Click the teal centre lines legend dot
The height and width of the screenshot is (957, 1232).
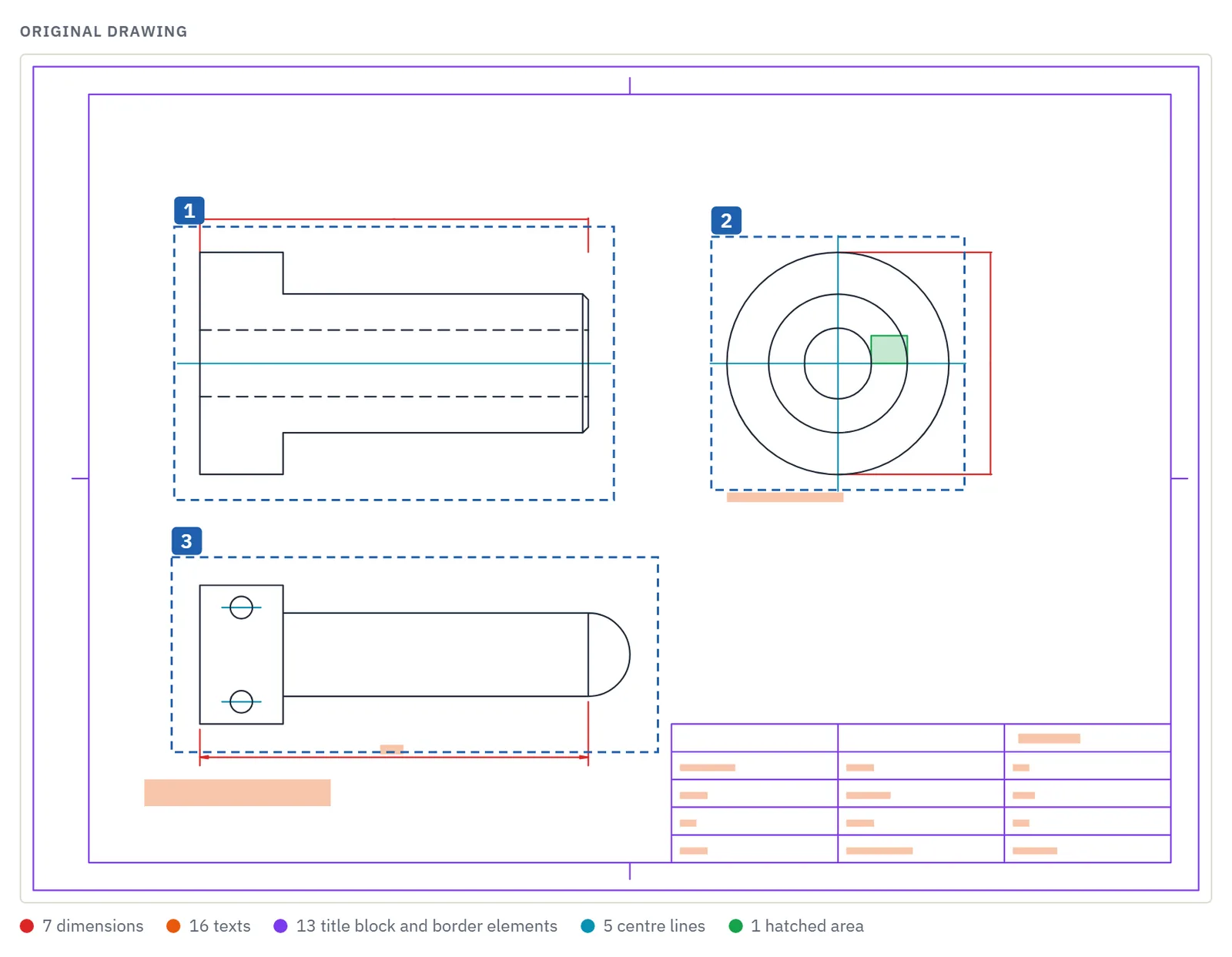(x=588, y=925)
